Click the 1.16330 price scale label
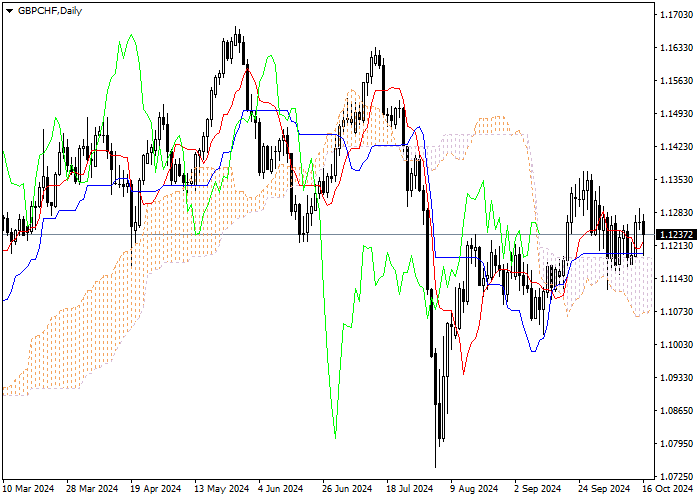The height and width of the screenshot is (500, 700). [x=676, y=48]
